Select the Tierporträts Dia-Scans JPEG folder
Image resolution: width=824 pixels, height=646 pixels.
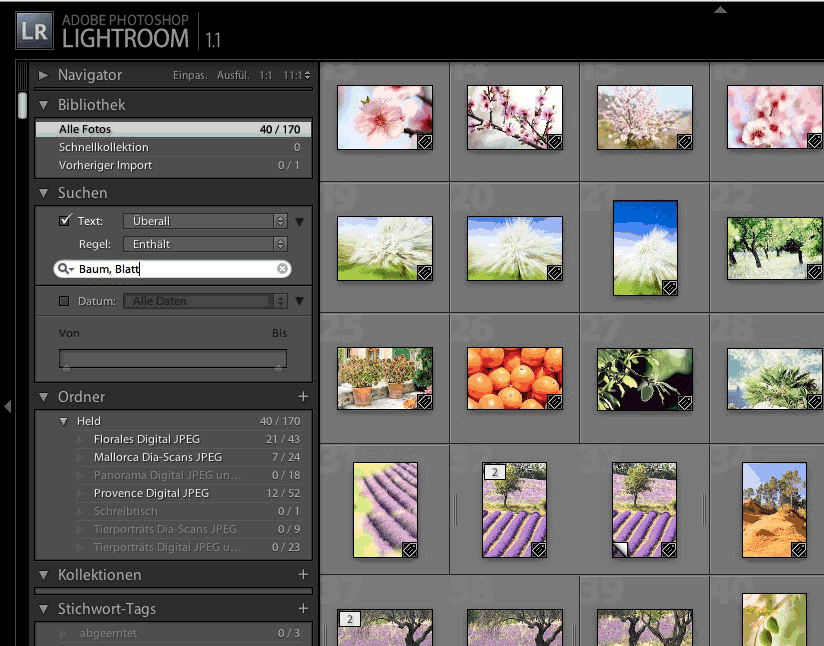click(x=173, y=529)
